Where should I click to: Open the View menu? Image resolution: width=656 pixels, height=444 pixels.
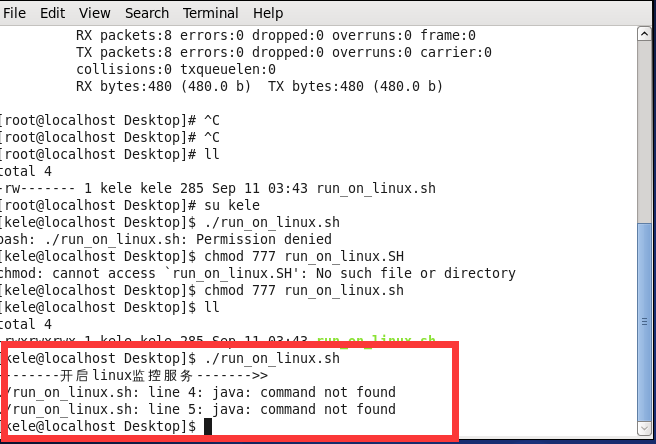(x=94, y=13)
